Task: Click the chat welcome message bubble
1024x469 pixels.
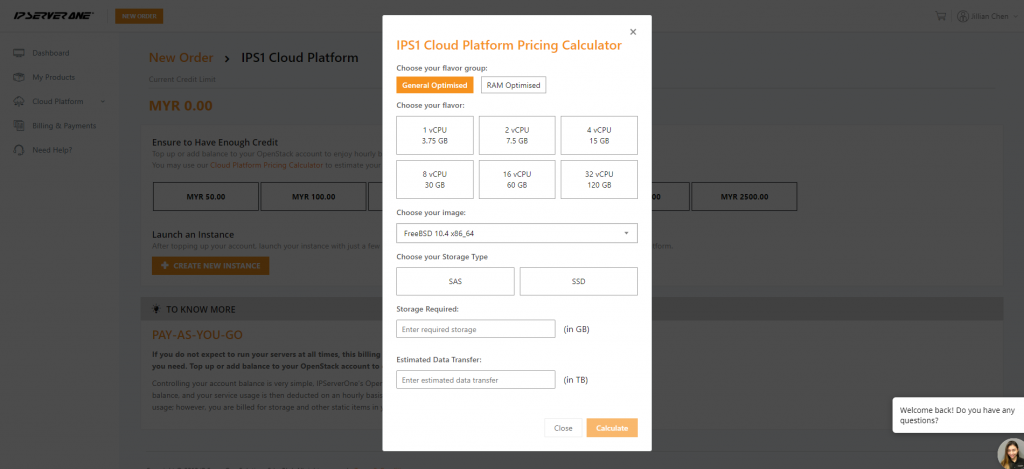Action: point(958,415)
